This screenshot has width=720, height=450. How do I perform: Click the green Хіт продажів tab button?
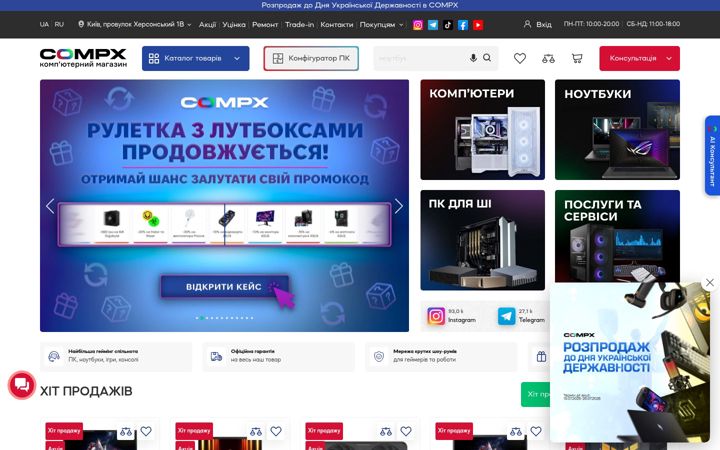pyautogui.click(x=535, y=394)
